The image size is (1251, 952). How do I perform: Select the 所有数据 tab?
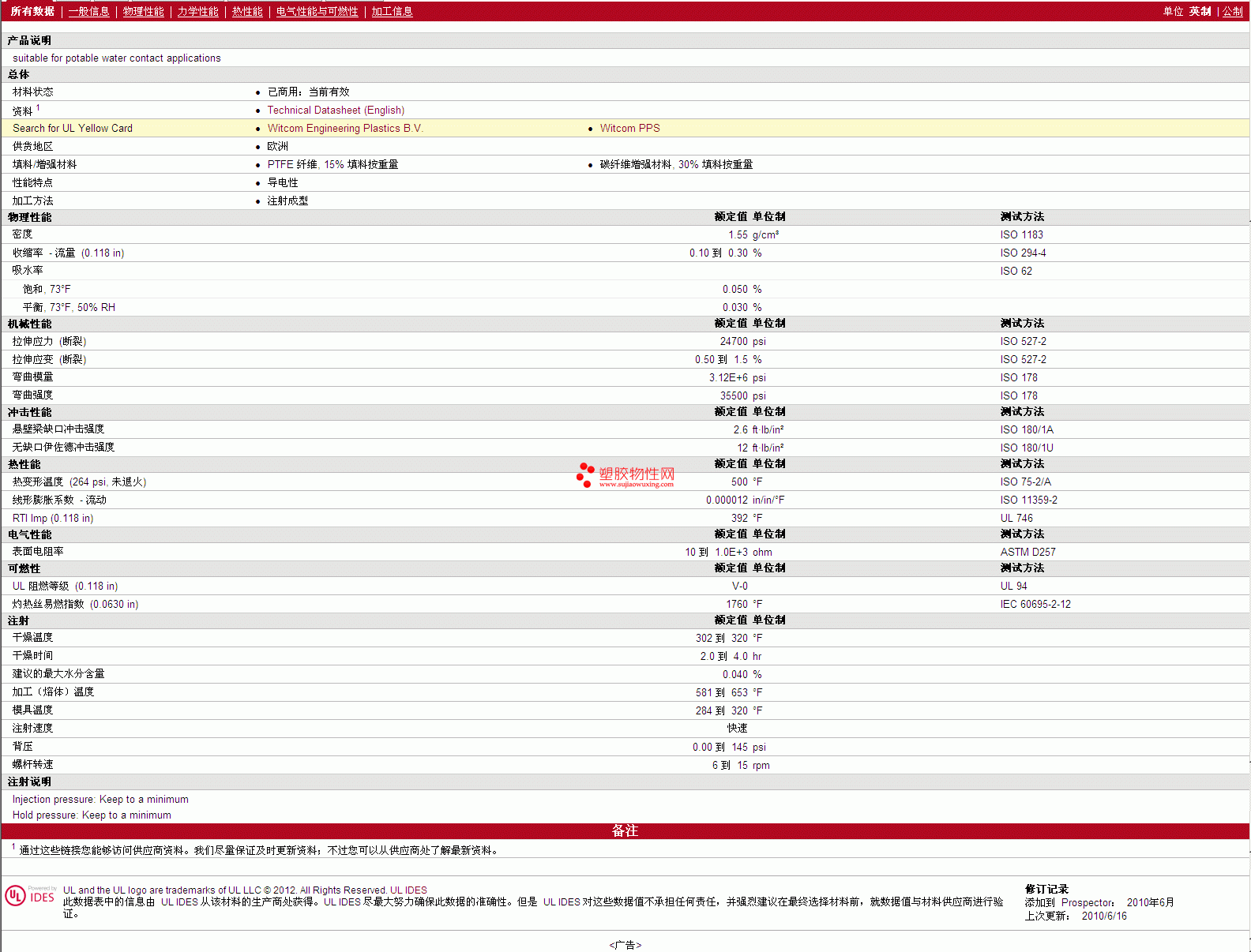pyautogui.click(x=32, y=11)
